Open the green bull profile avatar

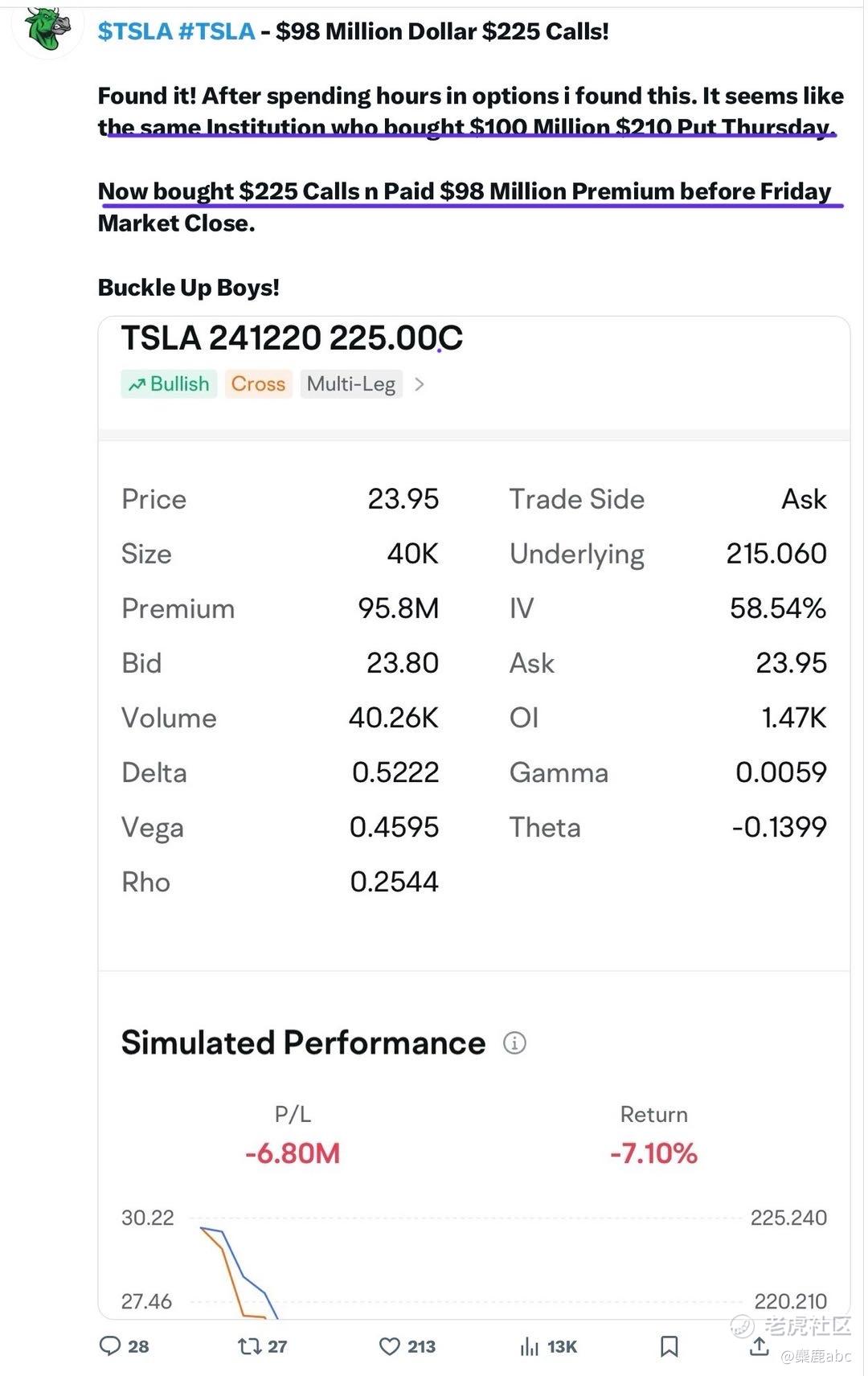tap(47, 30)
